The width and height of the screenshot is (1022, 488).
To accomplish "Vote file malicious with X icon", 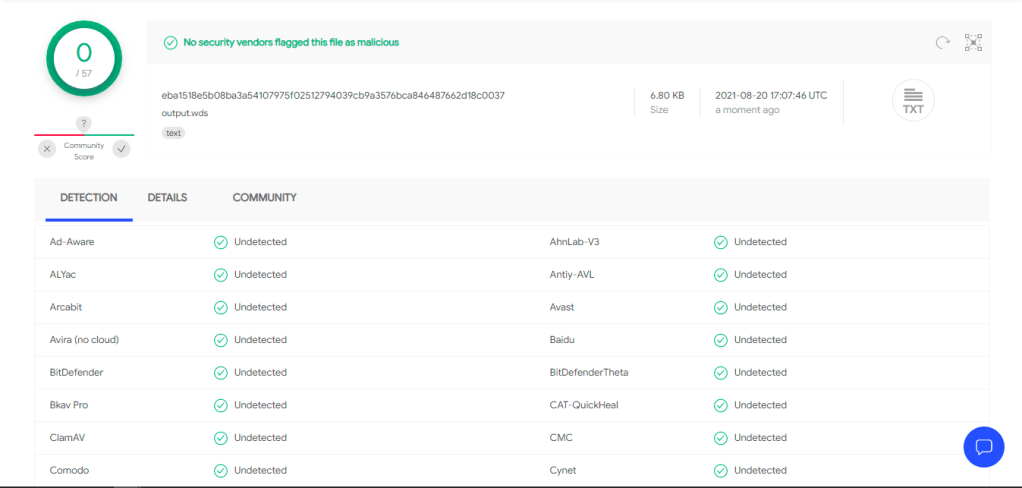I will (47, 149).
